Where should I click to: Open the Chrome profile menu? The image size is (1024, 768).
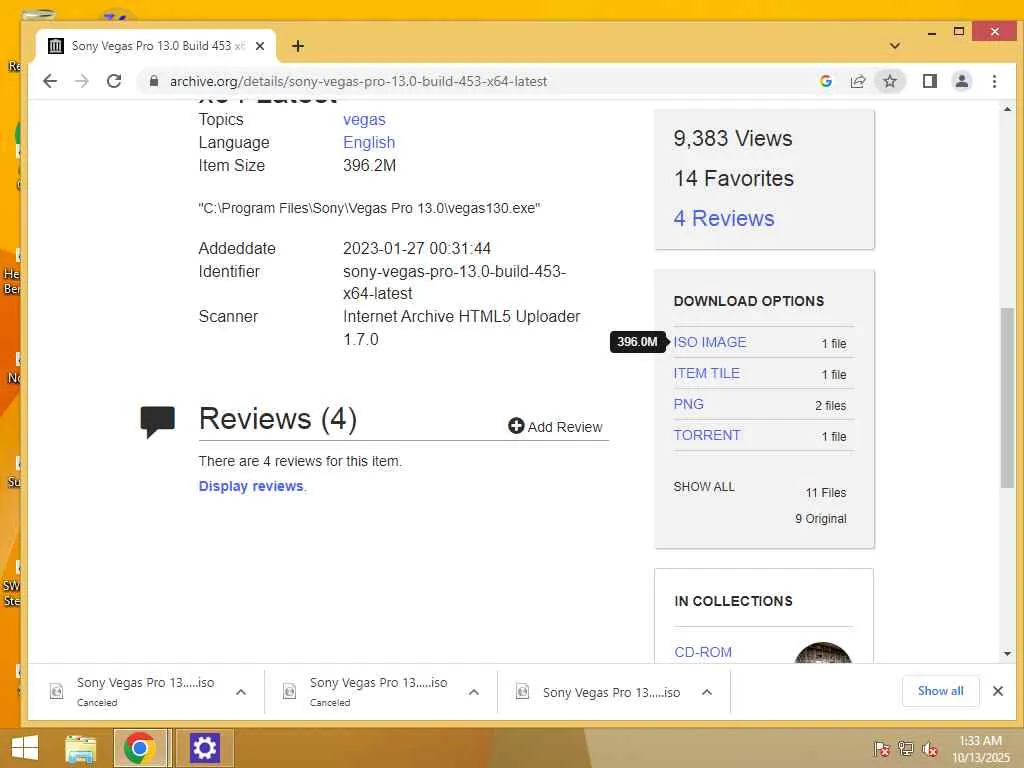(x=961, y=81)
